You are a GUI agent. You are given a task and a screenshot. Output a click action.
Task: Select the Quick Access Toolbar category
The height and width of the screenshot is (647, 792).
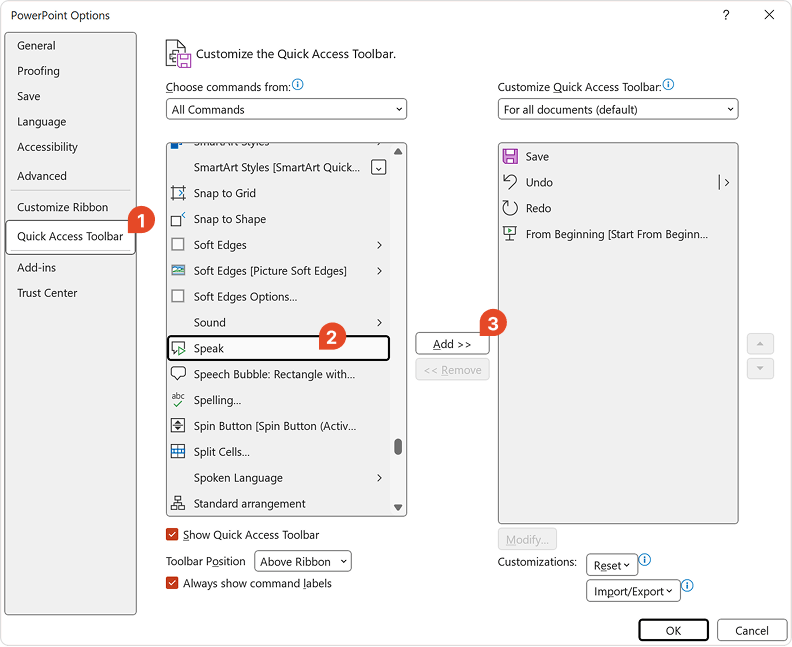coord(70,236)
